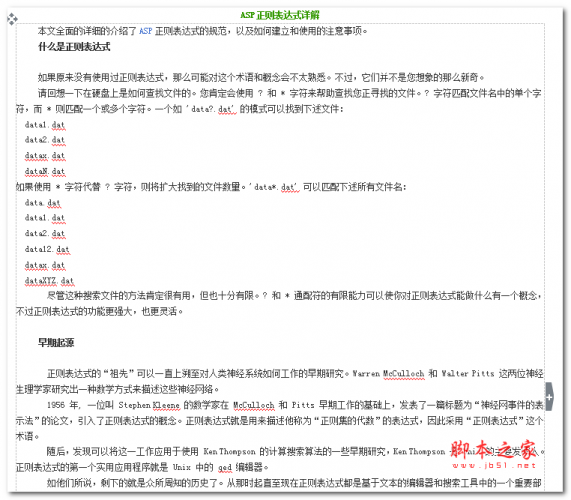
Task: Click the list line 'data12.dat'
Action: 47,249
